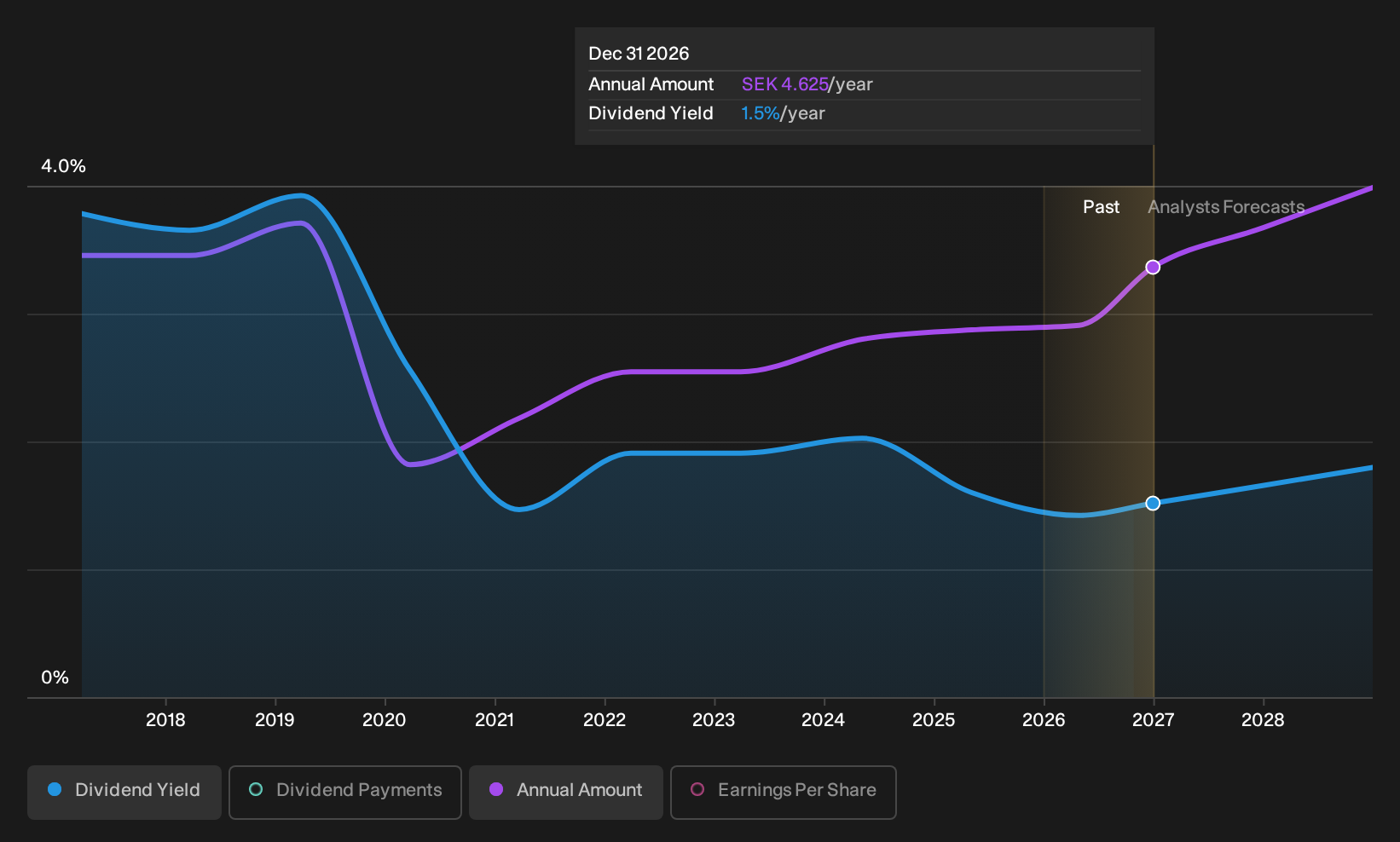Click the 2022 x-axis label
Image resolution: width=1400 pixels, height=842 pixels.
605,720
